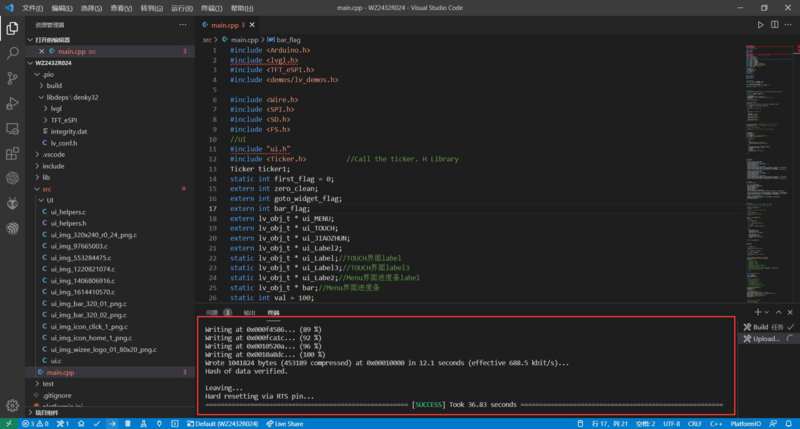Click PlatformIO Build checkmark in status bar
Image resolution: width=800 pixels, height=429 pixels.
[x=96, y=423]
